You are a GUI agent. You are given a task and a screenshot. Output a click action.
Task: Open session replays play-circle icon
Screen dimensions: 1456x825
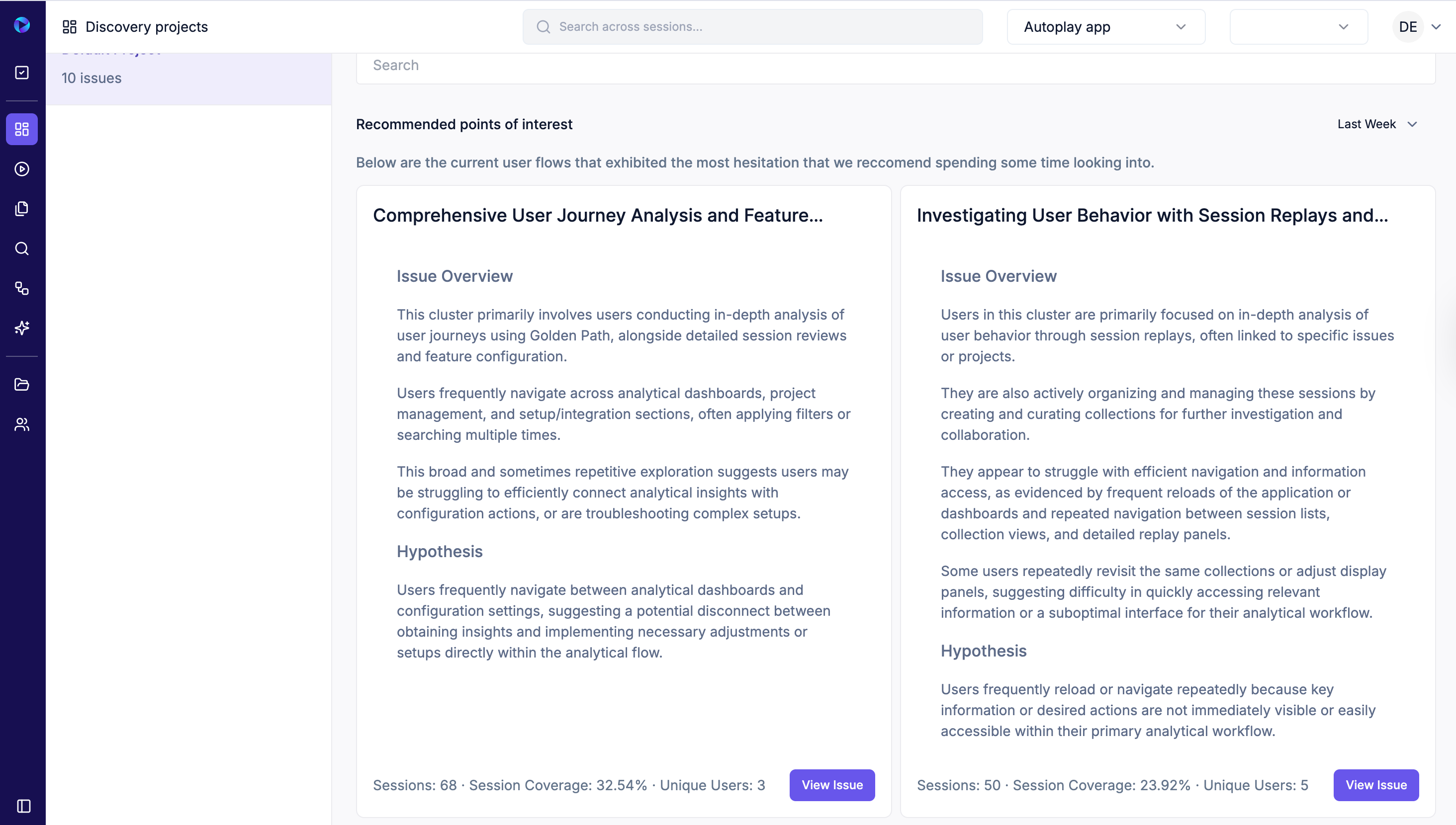(22, 169)
